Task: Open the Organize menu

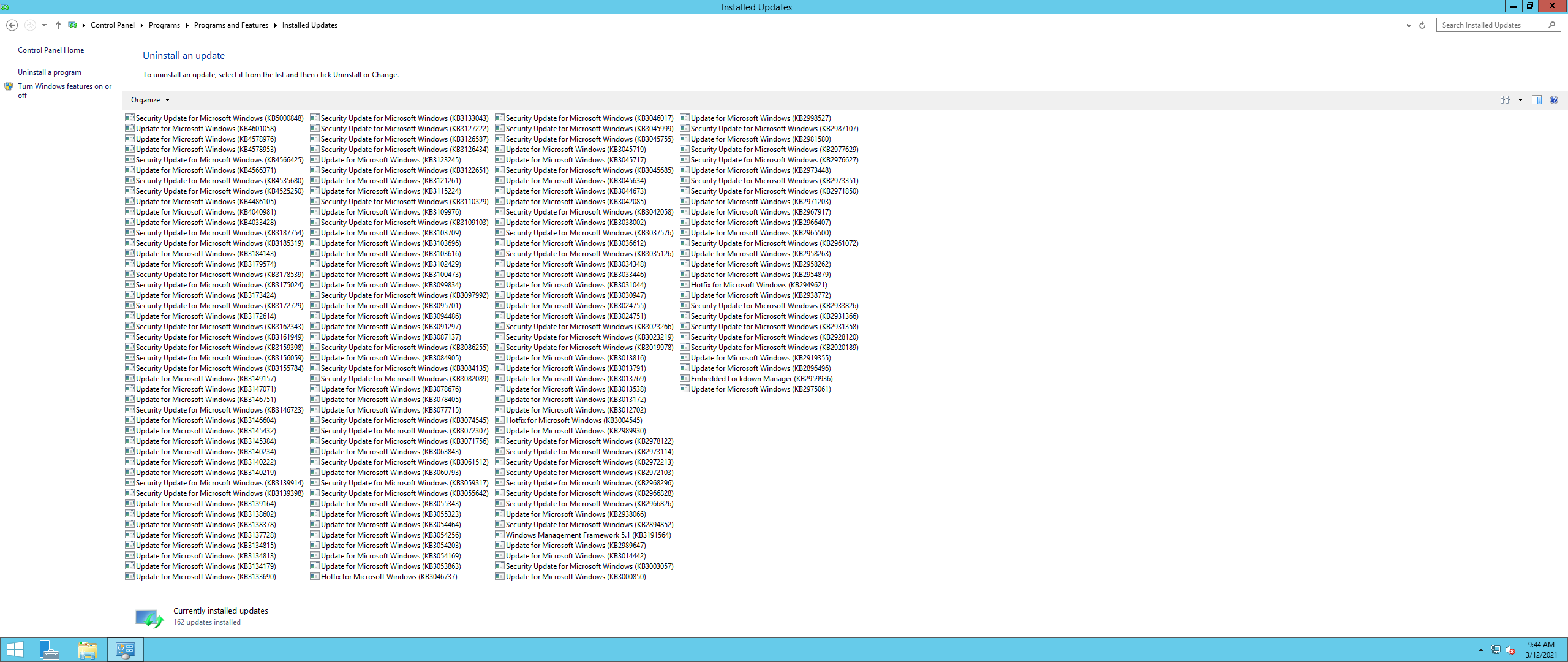Action: pos(150,100)
